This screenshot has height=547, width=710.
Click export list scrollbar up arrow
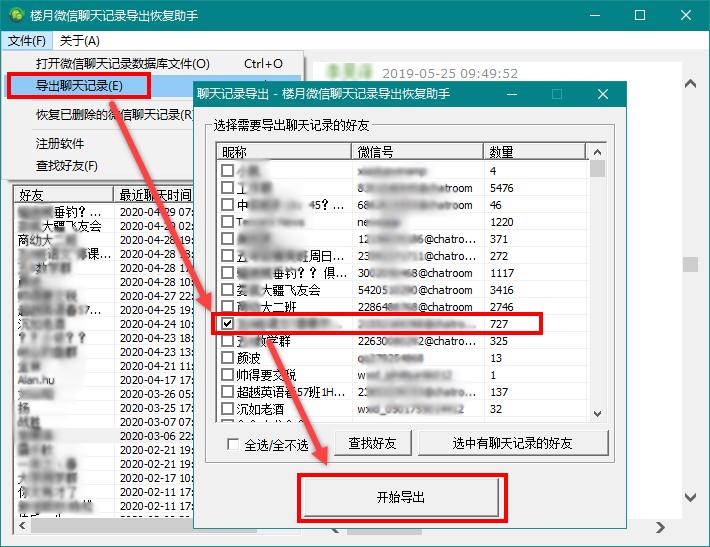(x=597, y=152)
